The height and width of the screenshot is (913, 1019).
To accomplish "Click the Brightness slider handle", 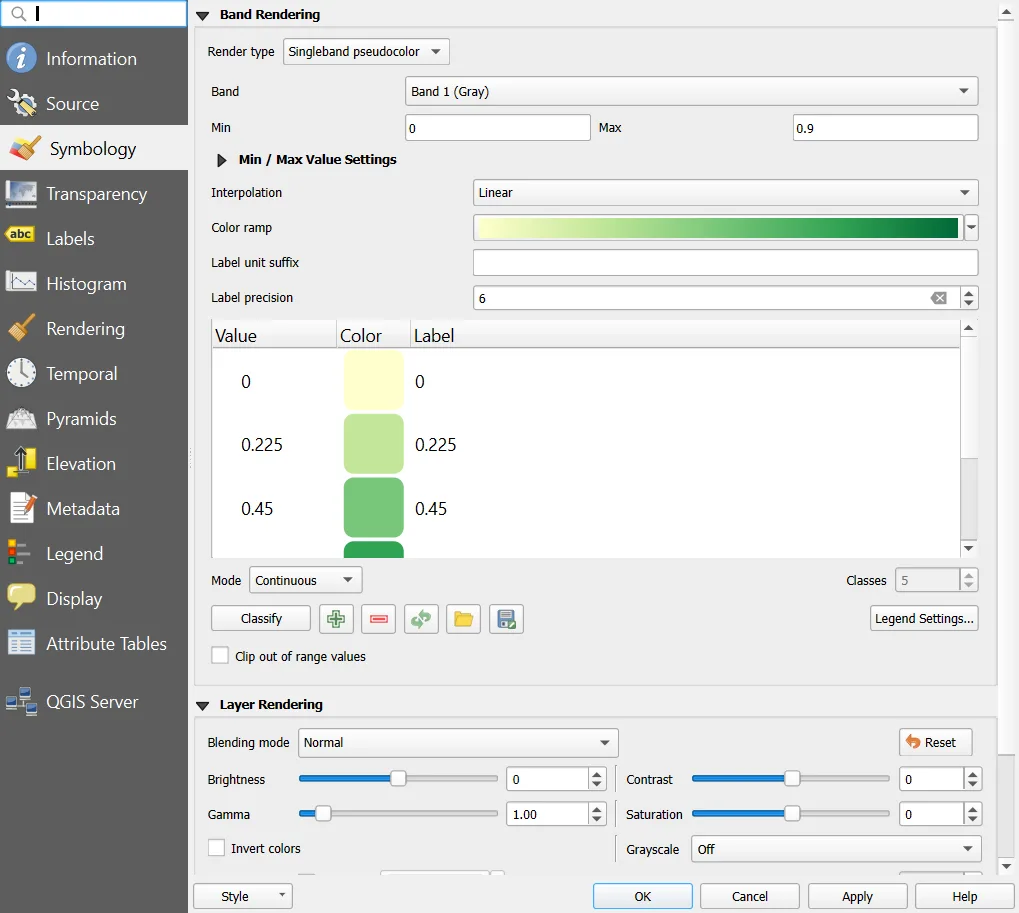I will (x=398, y=778).
